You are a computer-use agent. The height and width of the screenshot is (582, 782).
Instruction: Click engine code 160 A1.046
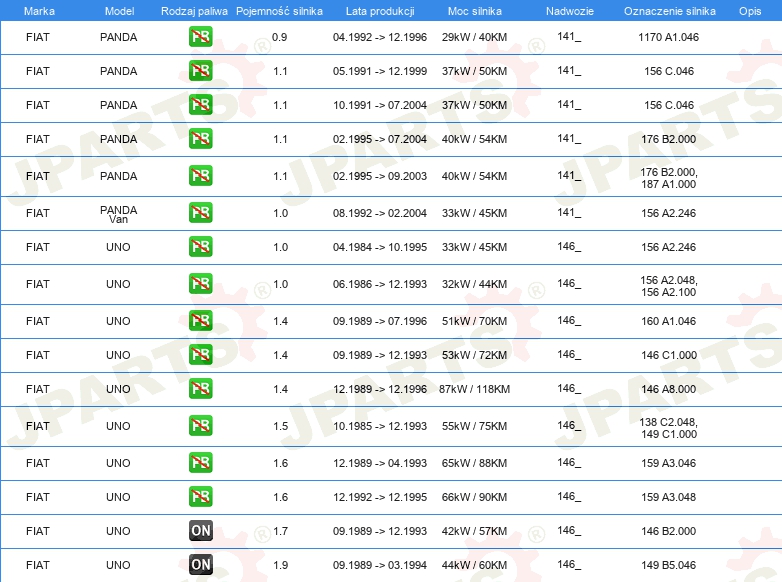668,321
